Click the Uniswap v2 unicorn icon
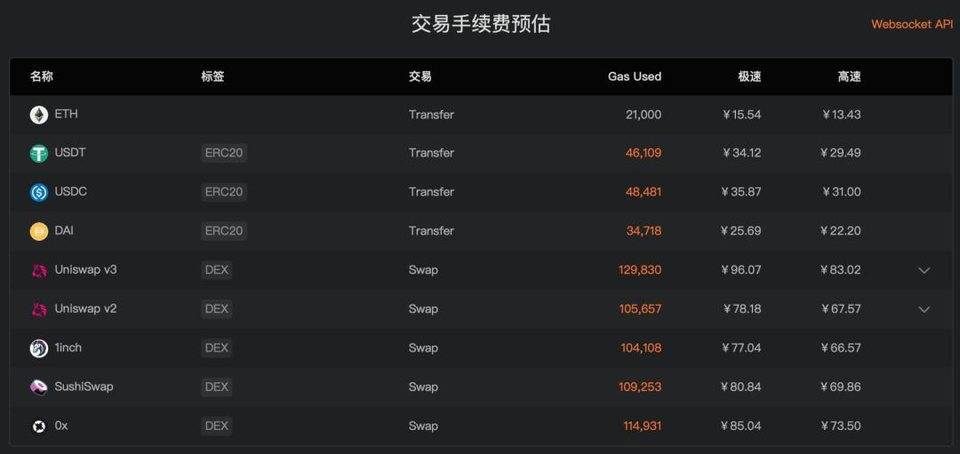Screen dimensions: 960x454 (x=39, y=310)
